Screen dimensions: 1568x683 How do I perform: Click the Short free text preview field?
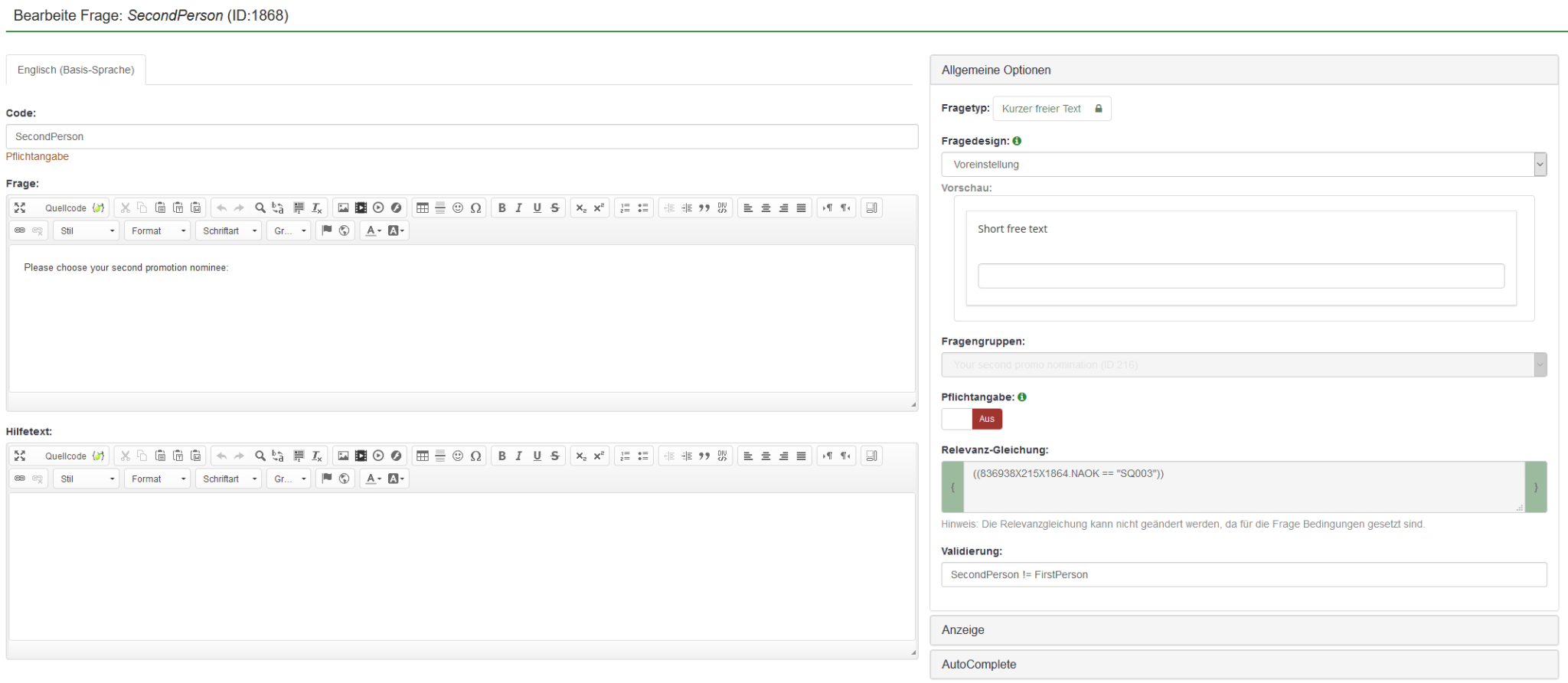[x=1241, y=276]
